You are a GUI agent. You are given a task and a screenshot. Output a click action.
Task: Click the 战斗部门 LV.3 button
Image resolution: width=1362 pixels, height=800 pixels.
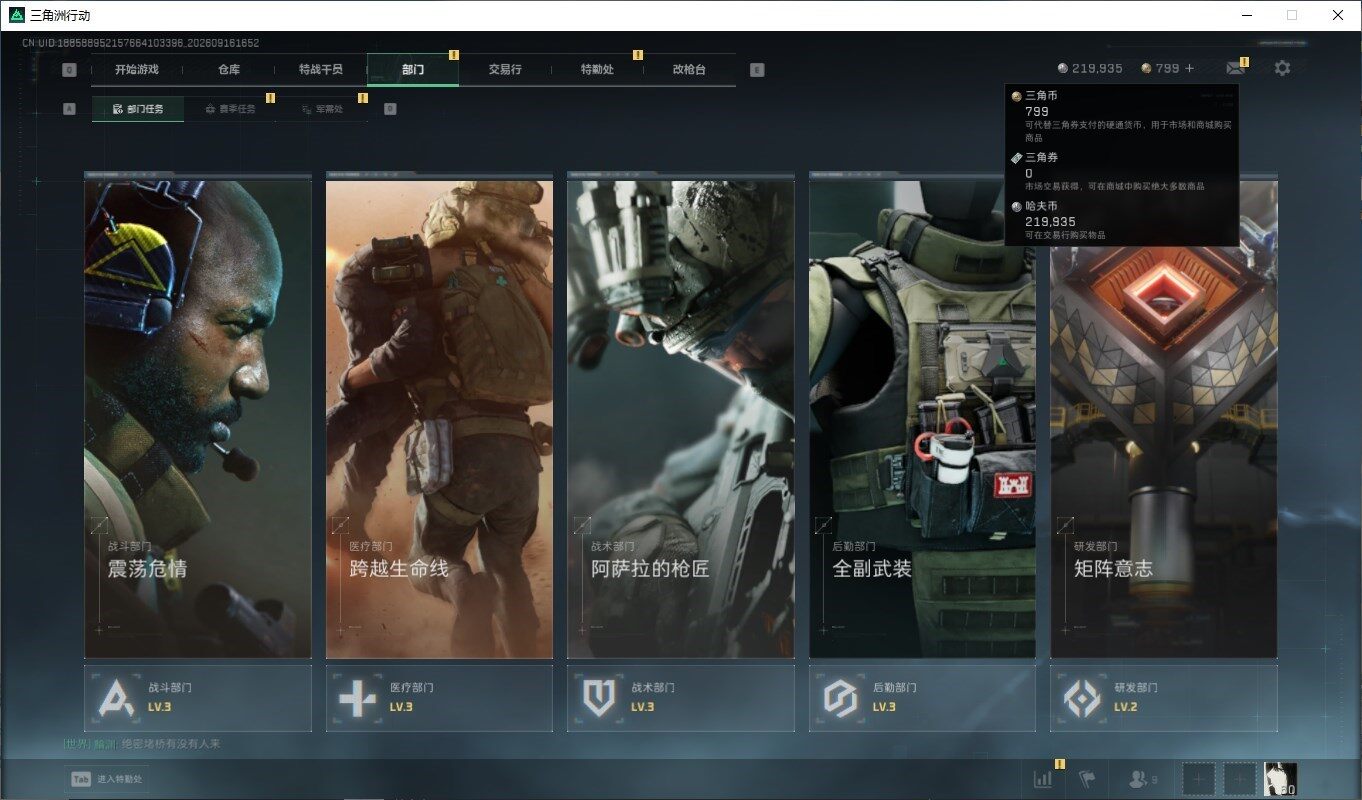coord(198,698)
